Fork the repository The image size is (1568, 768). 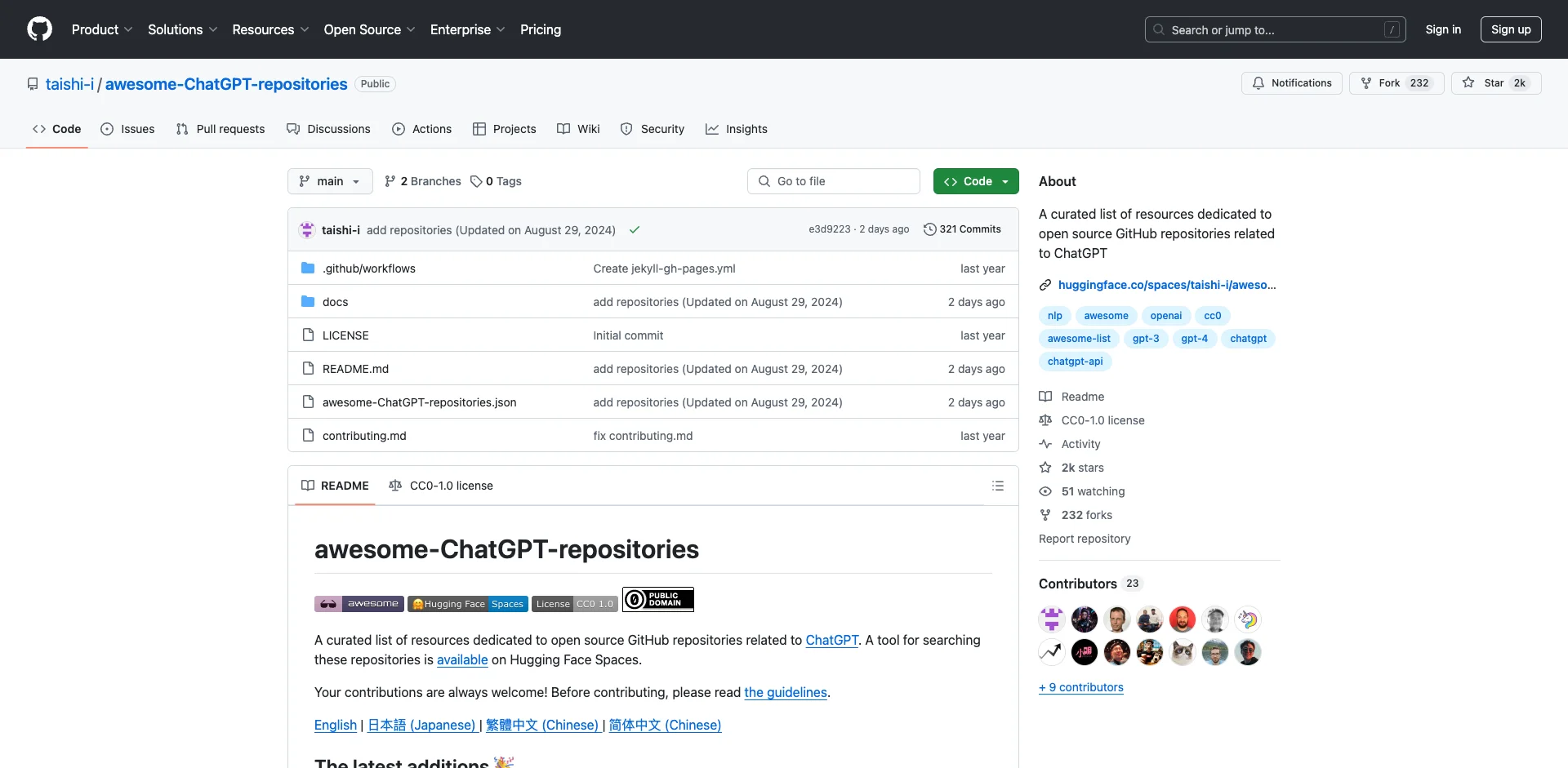coord(1396,83)
